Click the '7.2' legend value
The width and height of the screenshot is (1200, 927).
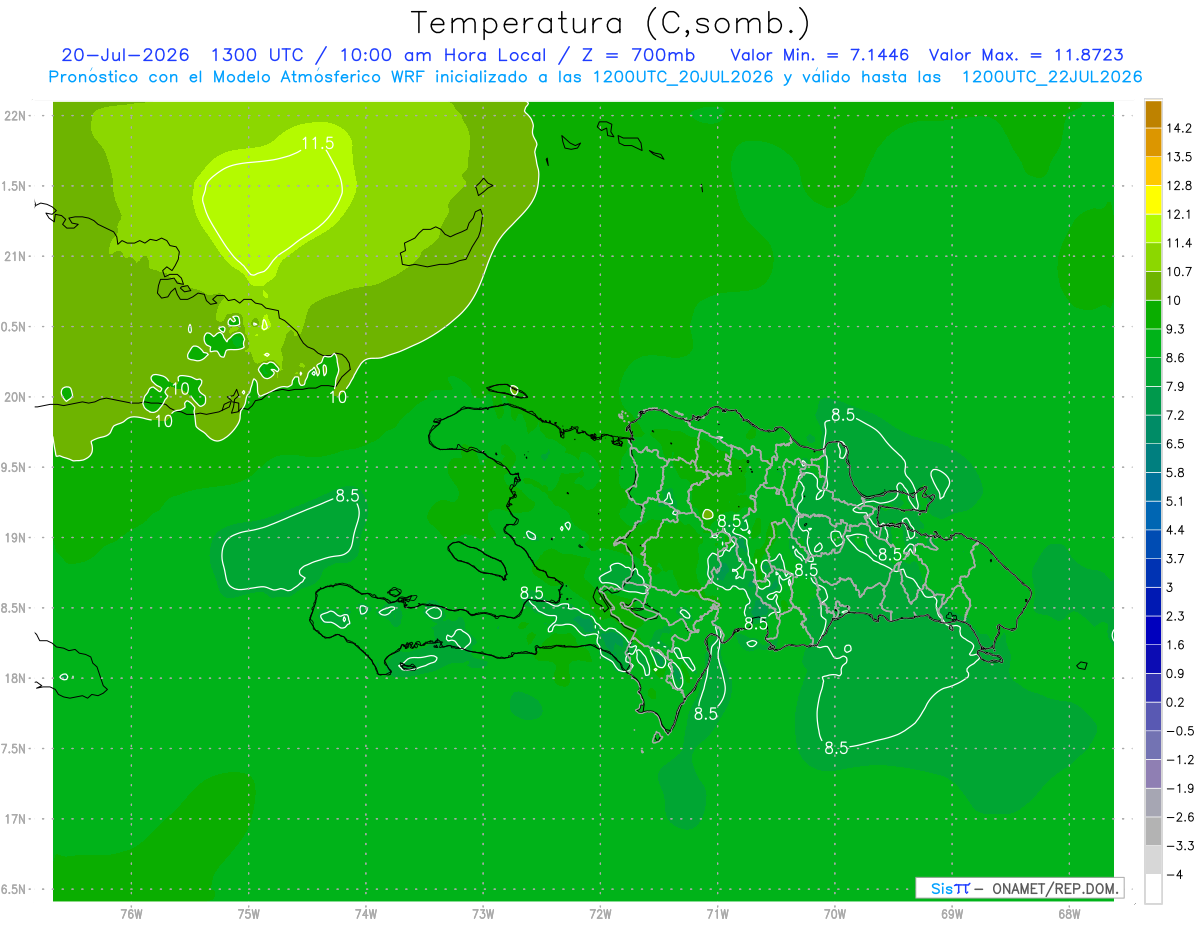tap(1176, 415)
